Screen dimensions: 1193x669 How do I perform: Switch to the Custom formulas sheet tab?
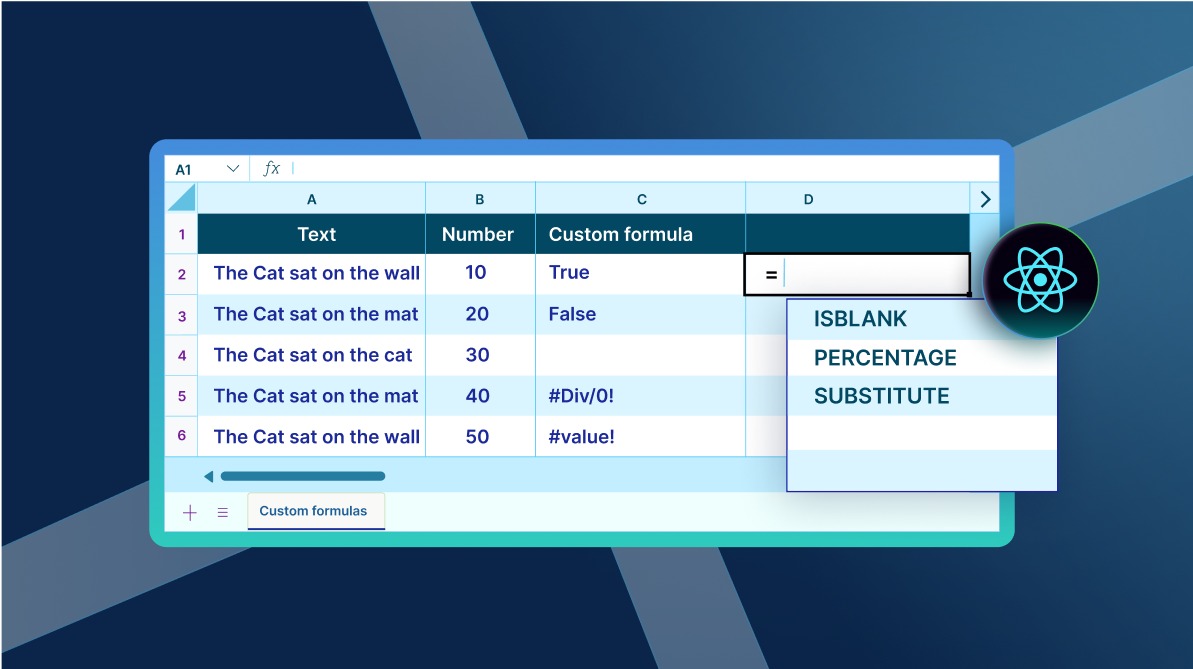tap(313, 511)
